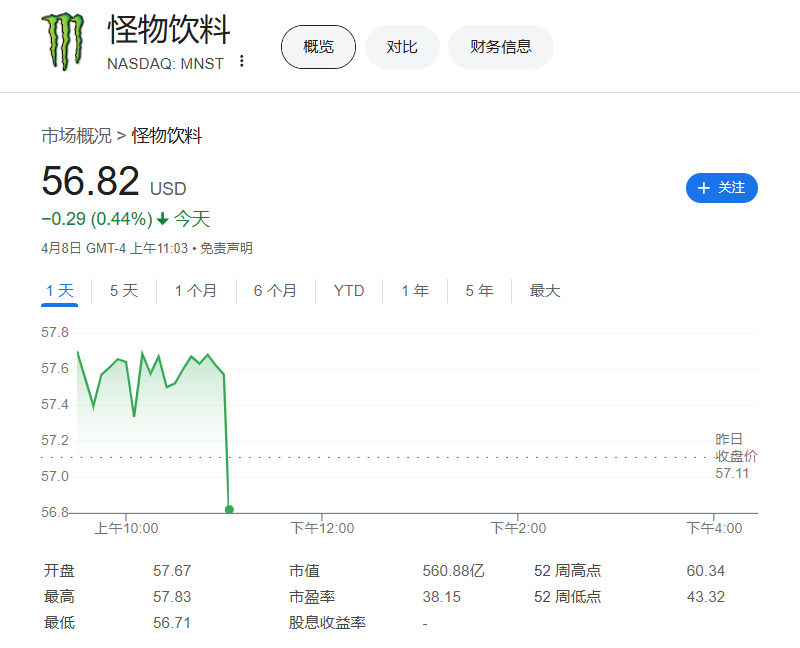This screenshot has height=648, width=800.
Task: Select the 5 年 chart range tab
Action: coord(479,291)
